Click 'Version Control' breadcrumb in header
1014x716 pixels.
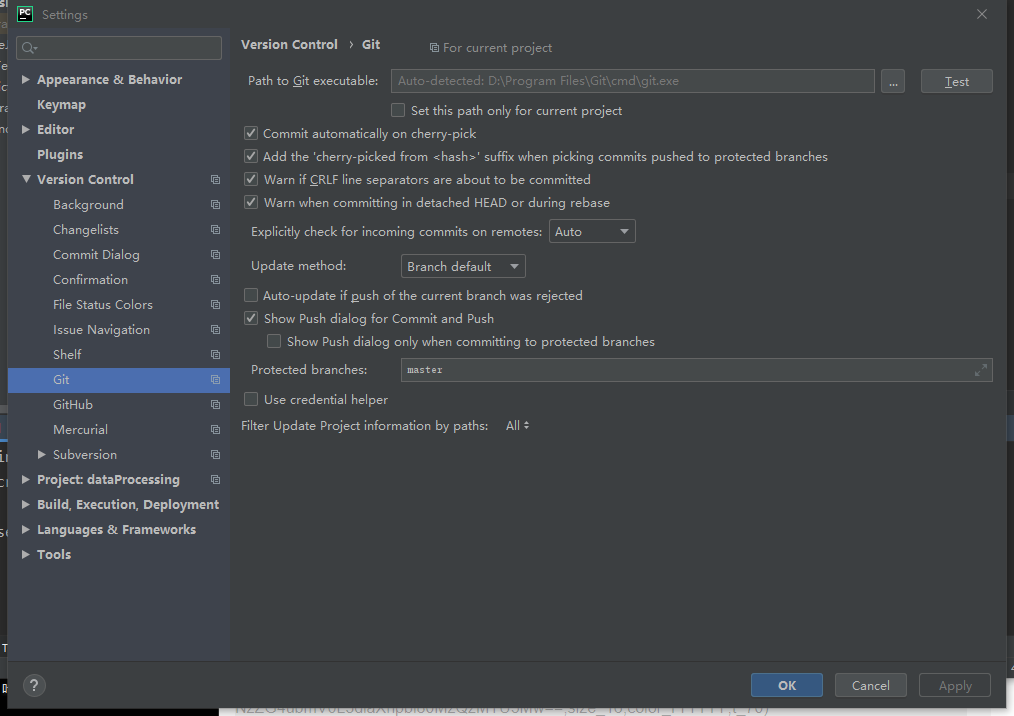[x=289, y=45]
